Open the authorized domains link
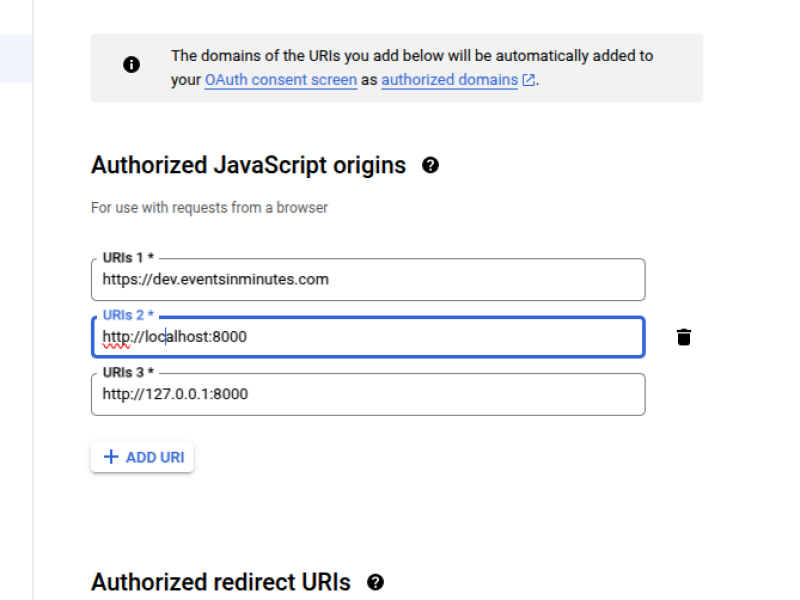Image resolution: width=800 pixels, height=600 pixels. click(x=449, y=80)
